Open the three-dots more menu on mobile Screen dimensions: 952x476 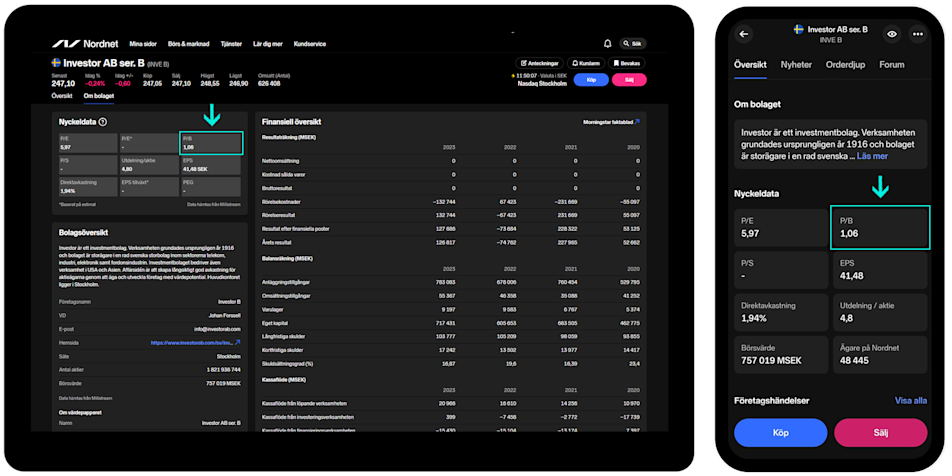click(x=917, y=33)
